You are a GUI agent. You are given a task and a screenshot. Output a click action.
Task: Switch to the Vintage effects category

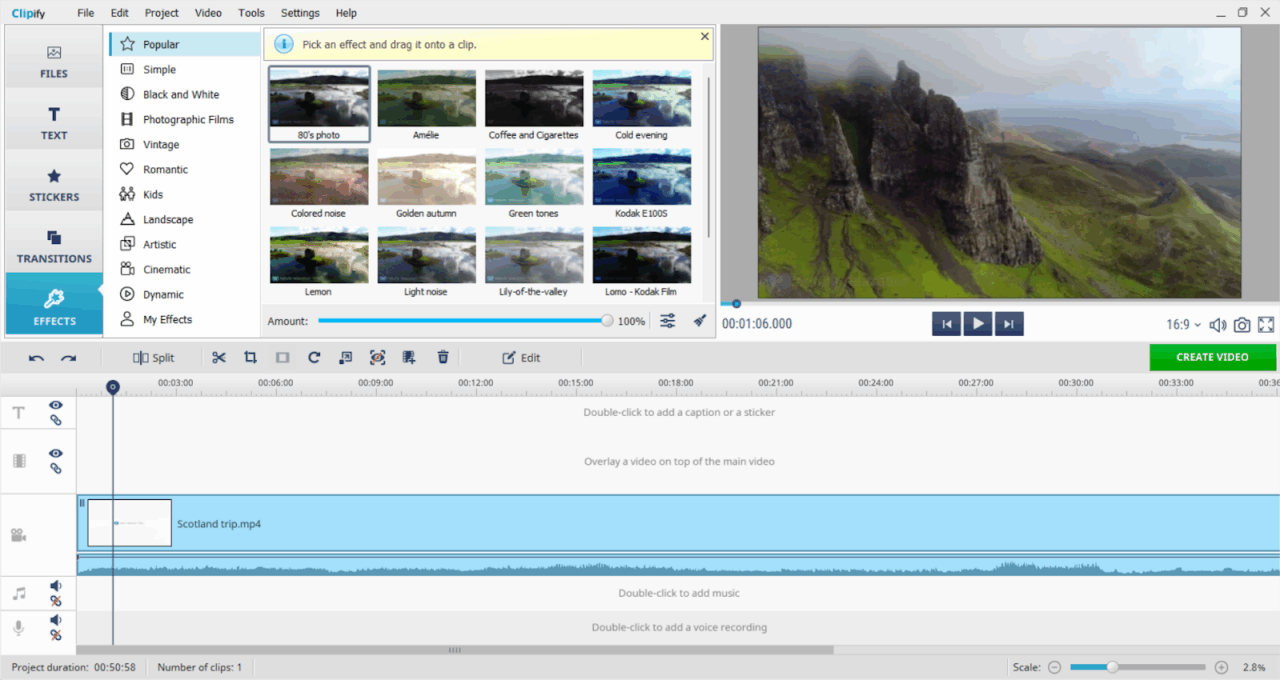[162, 143]
